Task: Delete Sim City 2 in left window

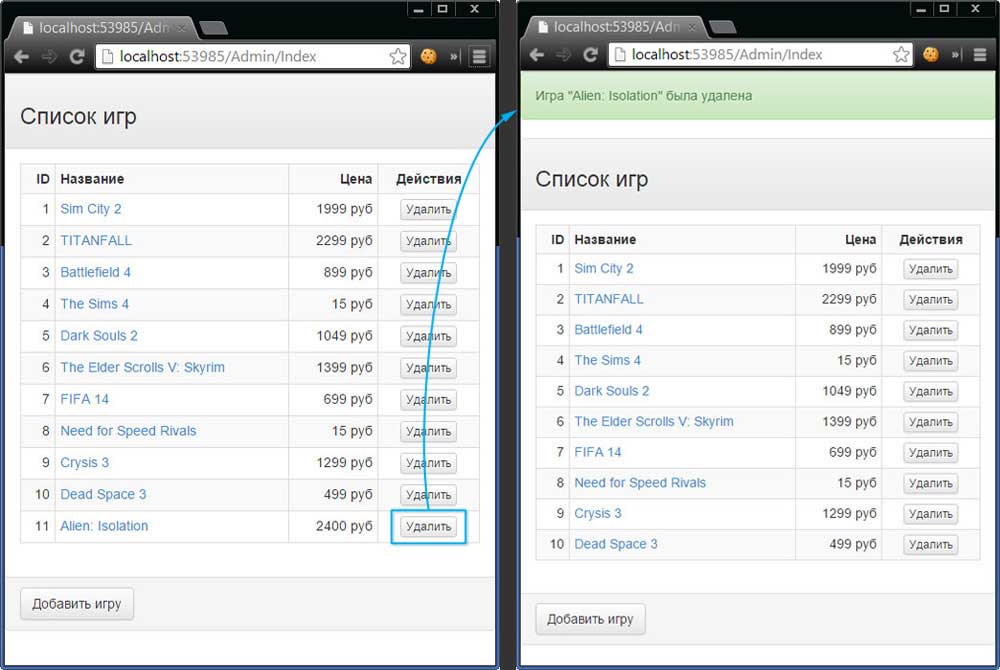Action: click(x=429, y=209)
